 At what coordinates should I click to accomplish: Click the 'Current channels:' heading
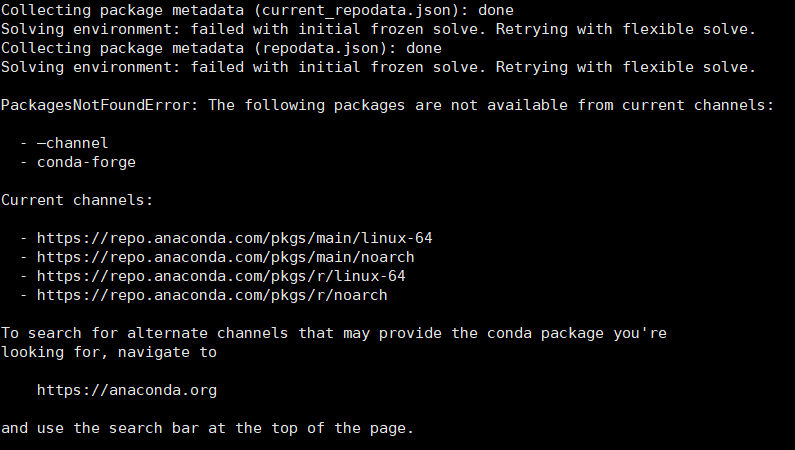coord(77,200)
